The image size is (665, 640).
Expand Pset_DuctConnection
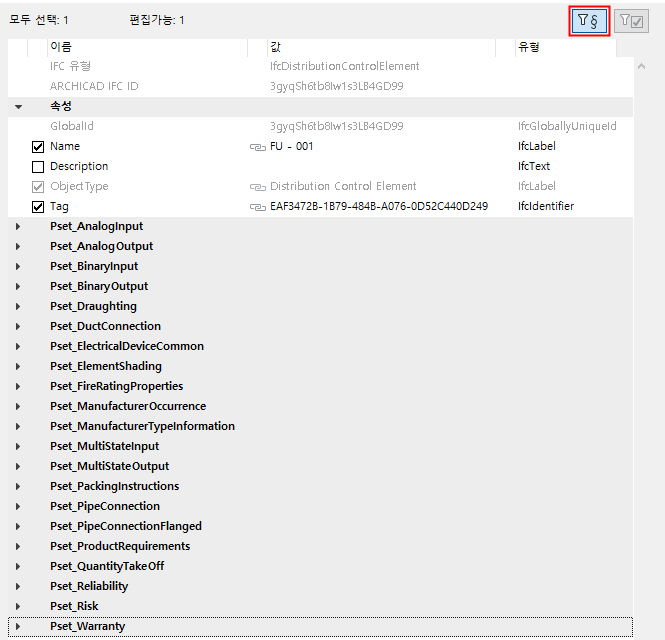(x=18, y=326)
